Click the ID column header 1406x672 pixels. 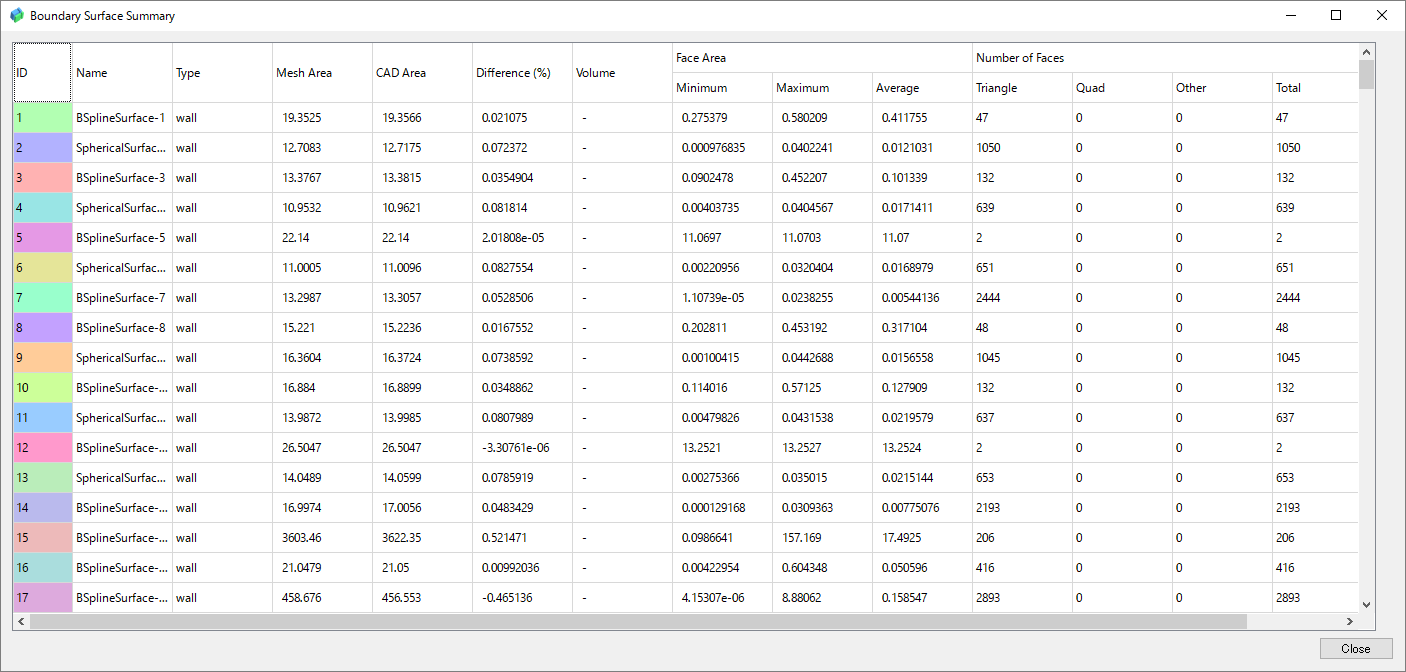click(42, 73)
